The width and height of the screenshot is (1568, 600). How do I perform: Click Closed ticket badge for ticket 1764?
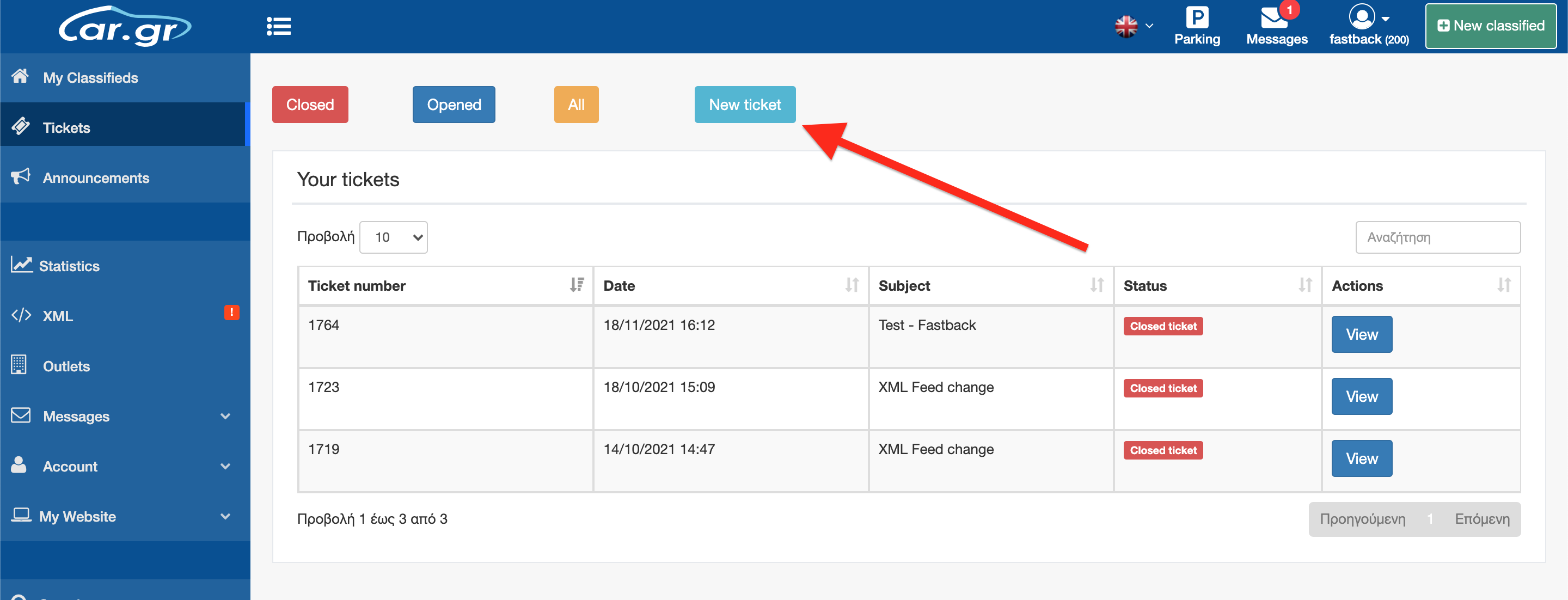(x=1163, y=326)
